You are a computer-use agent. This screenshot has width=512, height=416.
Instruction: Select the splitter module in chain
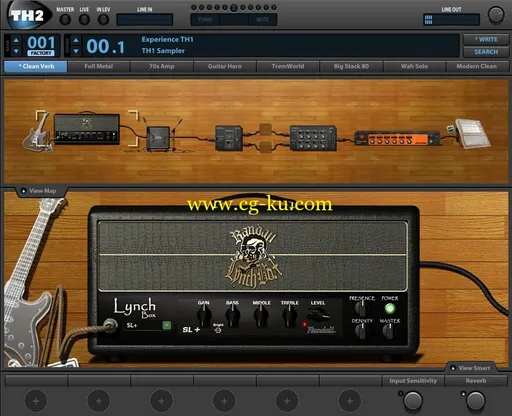[229, 138]
